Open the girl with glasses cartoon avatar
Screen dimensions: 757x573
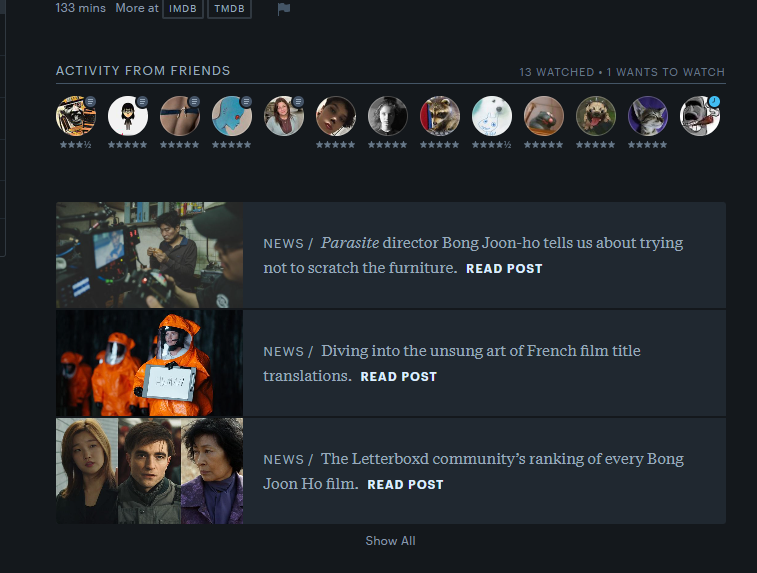[127, 116]
